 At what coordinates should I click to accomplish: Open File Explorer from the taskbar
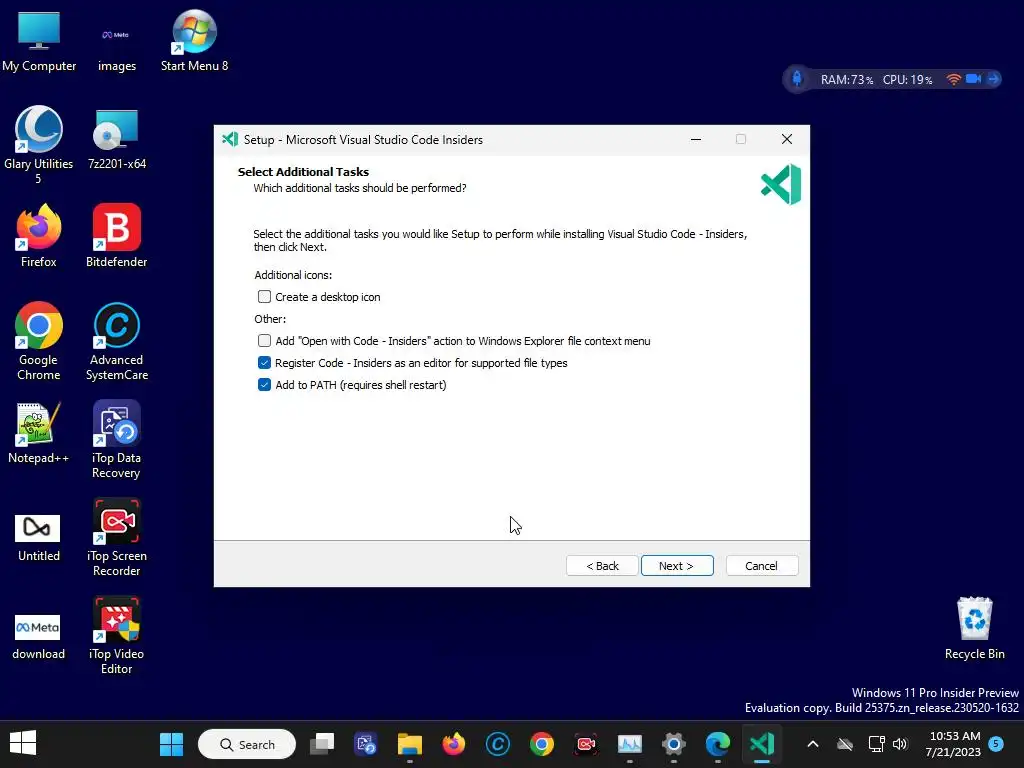(x=409, y=744)
